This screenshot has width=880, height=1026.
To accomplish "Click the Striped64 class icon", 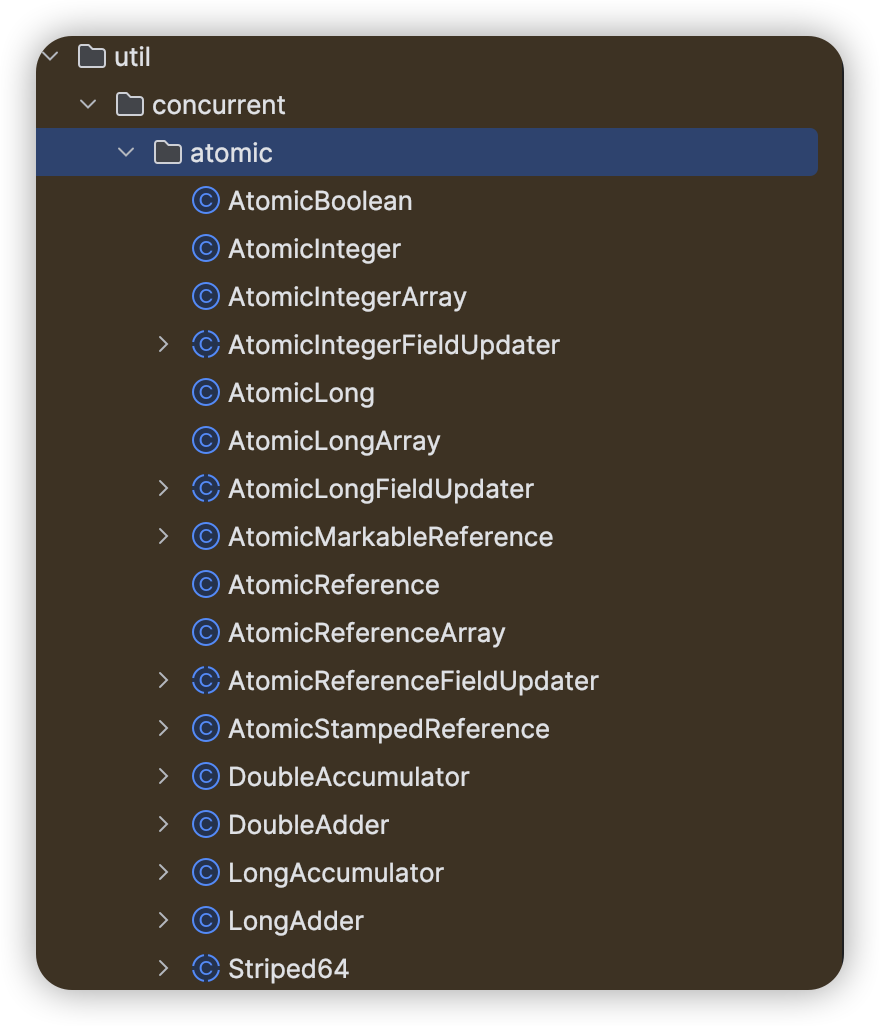I will point(205,968).
